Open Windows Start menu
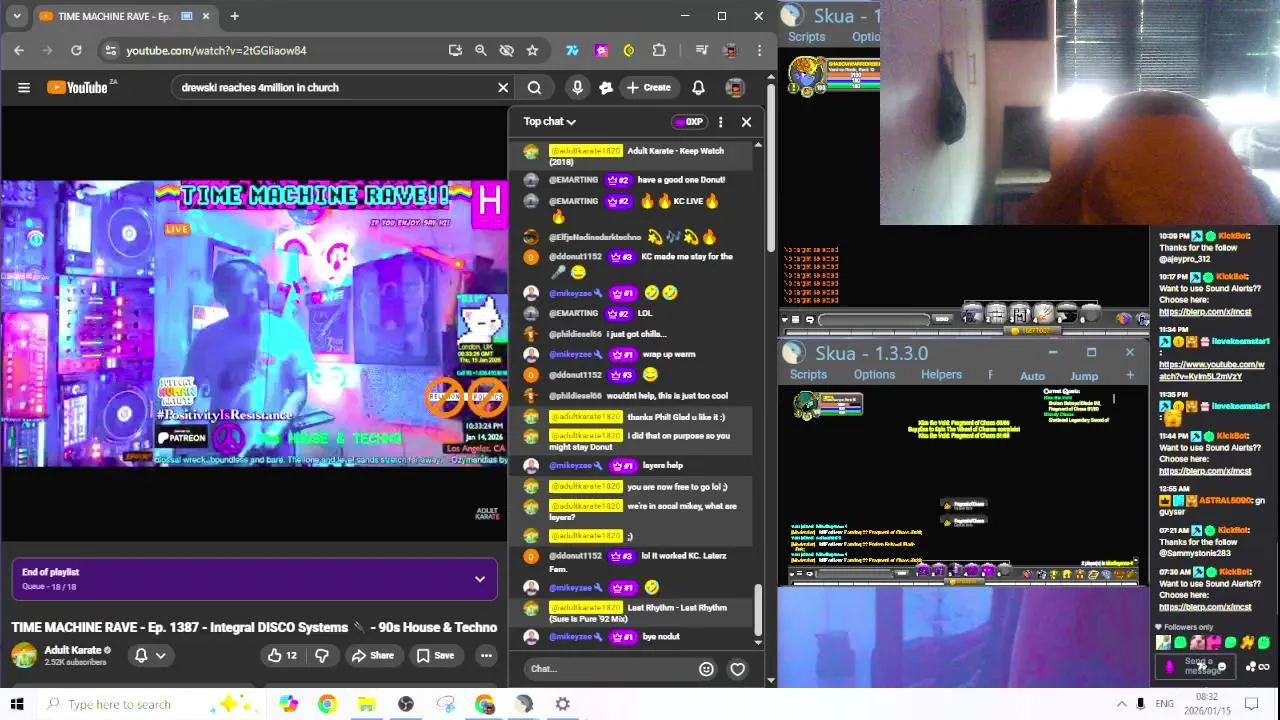Image resolution: width=1280 pixels, height=720 pixels. pos(17,704)
